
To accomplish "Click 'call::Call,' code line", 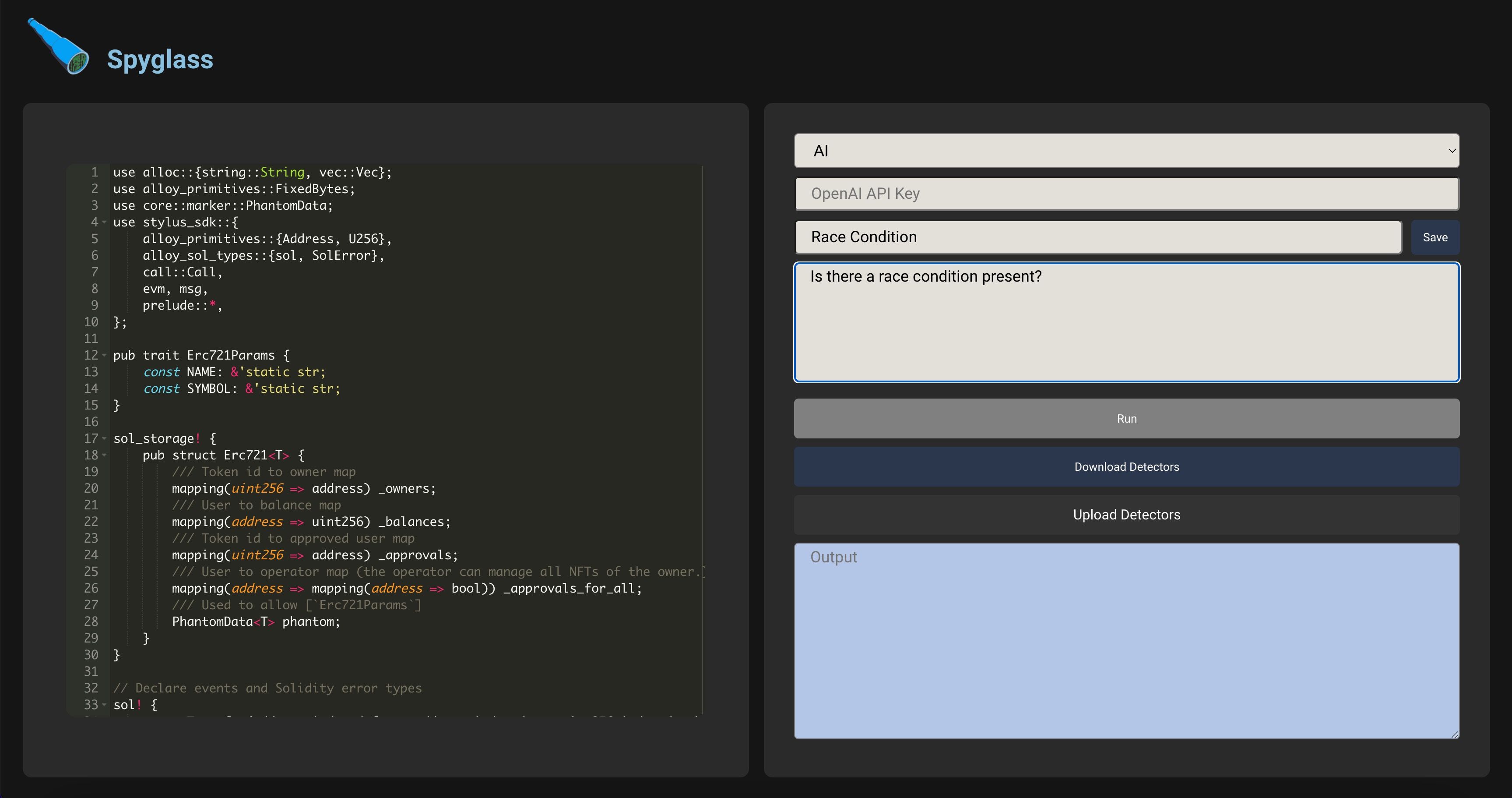I will click(183, 272).
